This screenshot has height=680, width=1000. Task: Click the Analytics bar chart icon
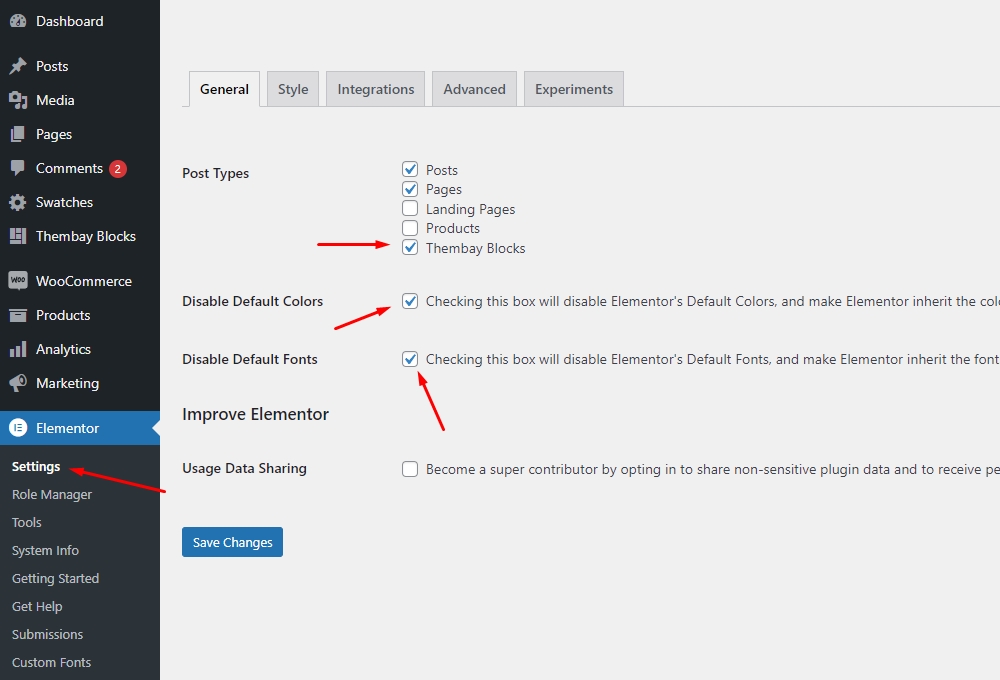[18, 349]
